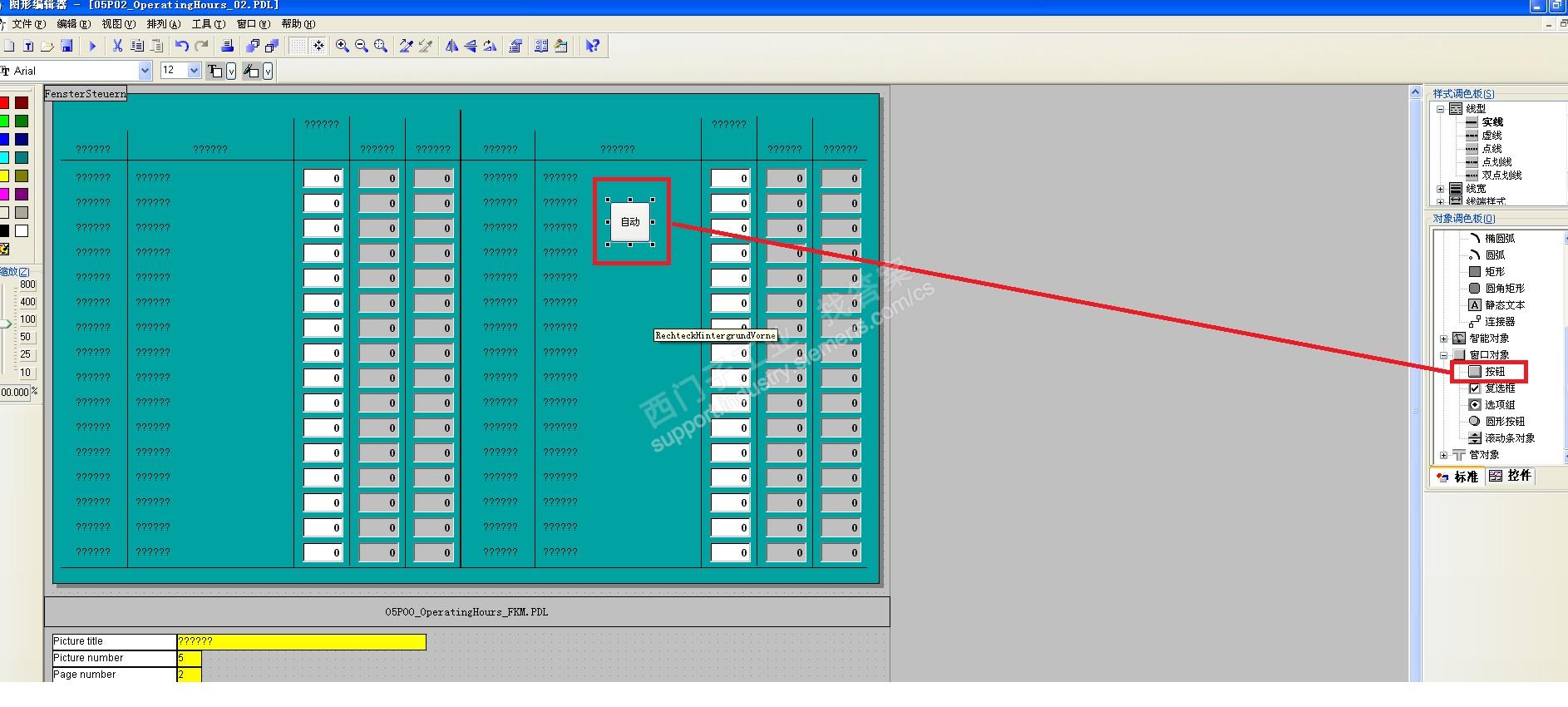The height and width of the screenshot is (707, 1568).
Task: Copy object properties with the eyedropper icon
Action: point(406,47)
